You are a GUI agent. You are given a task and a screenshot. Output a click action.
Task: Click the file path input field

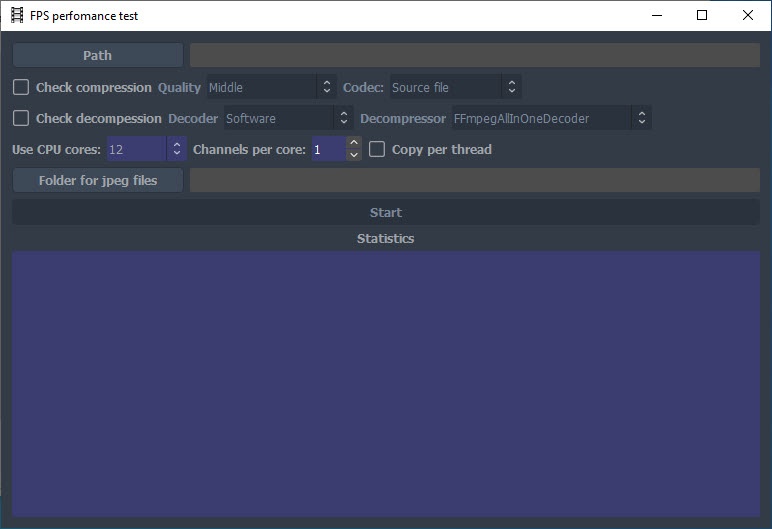pos(475,55)
